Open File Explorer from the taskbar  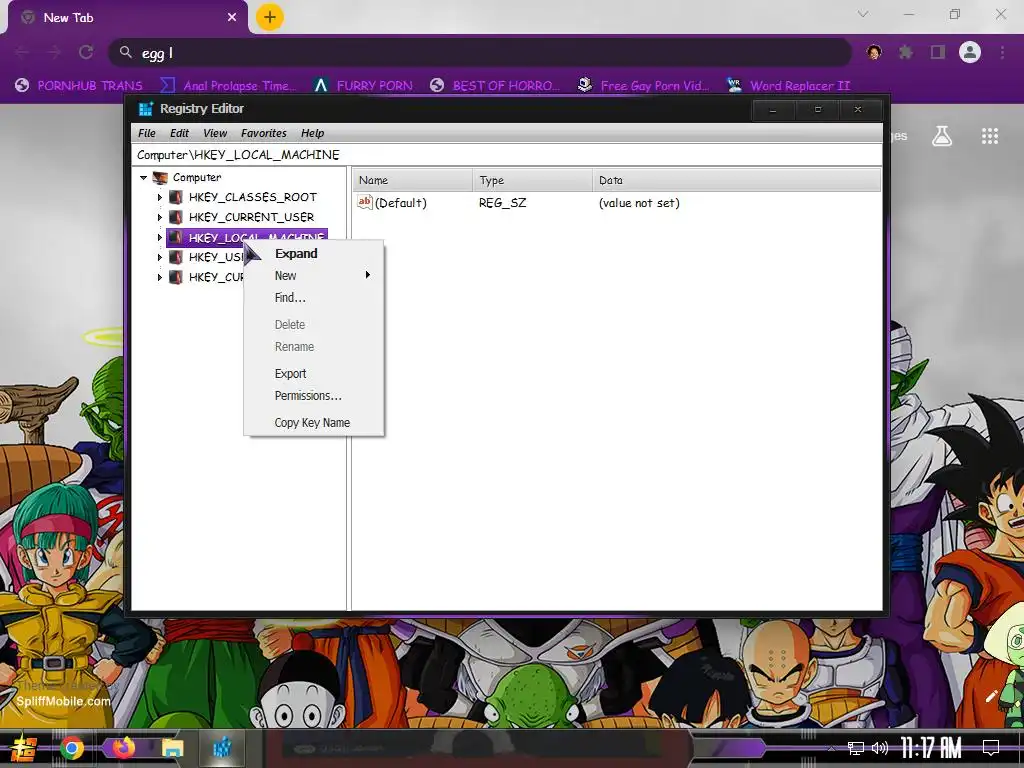tap(172, 748)
